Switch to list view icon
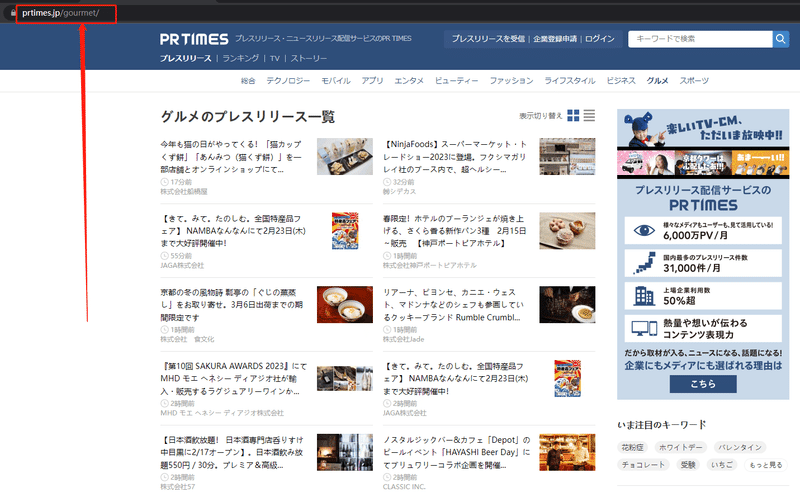This screenshot has height=497, width=800. click(x=589, y=116)
